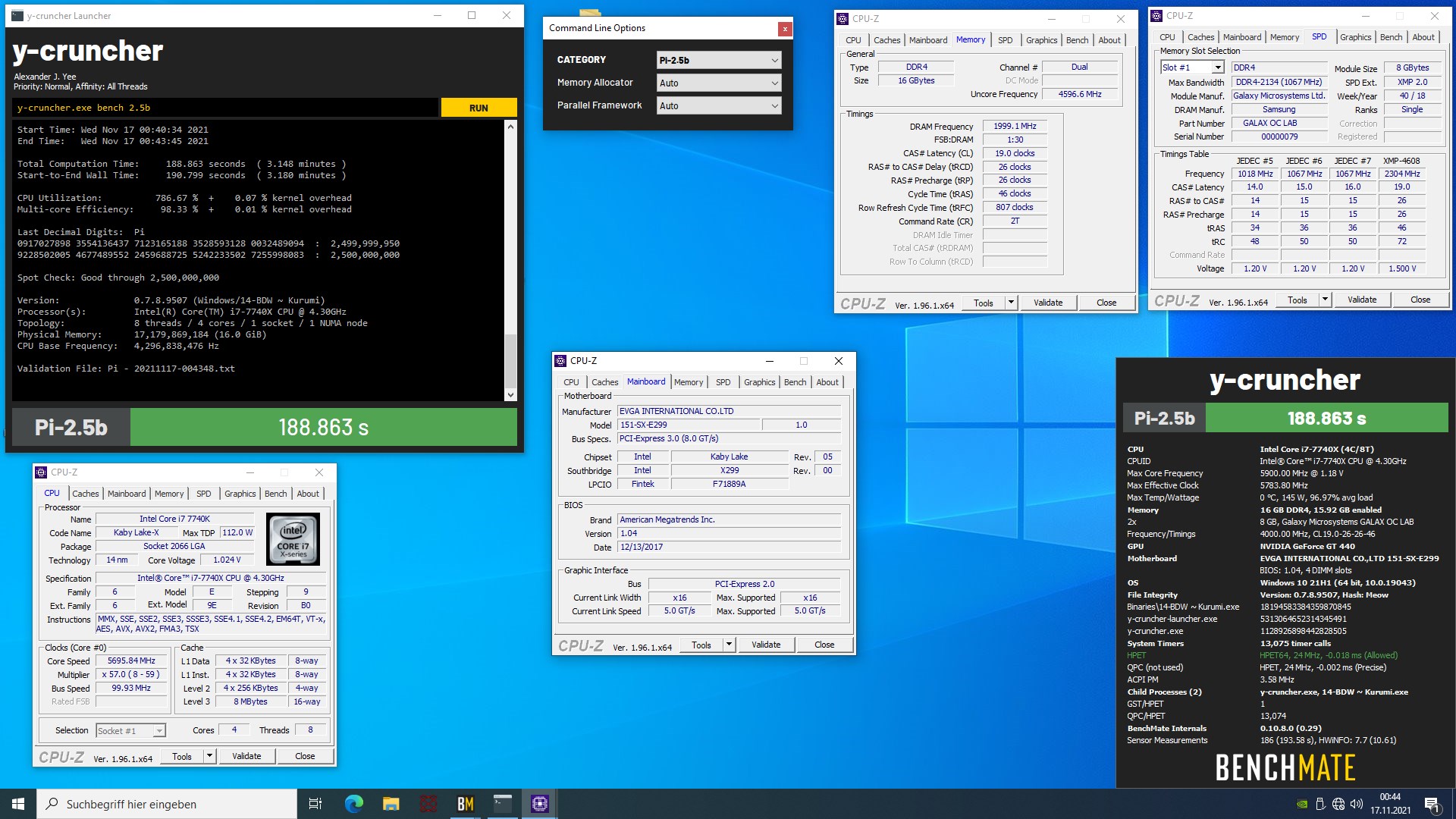Screen dimensions: 1456x819
Task: Click the y-cruncher command line field
Action: 225,108
